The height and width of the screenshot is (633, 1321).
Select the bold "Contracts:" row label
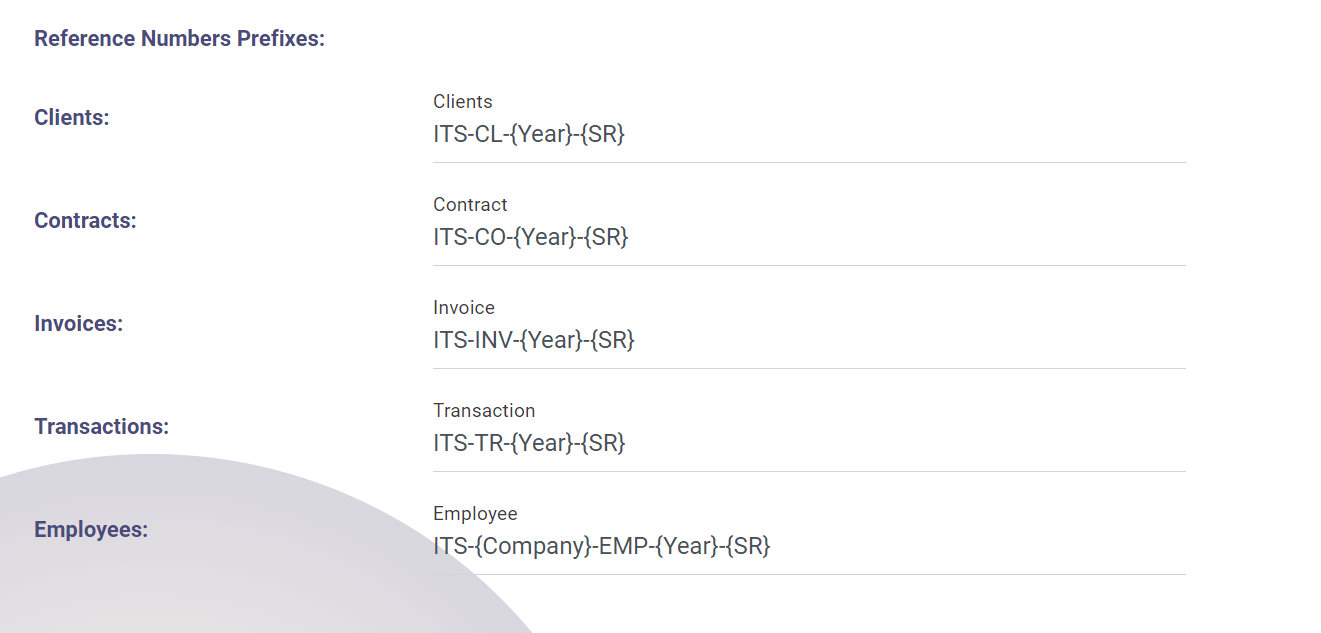[x=85, y=220]
